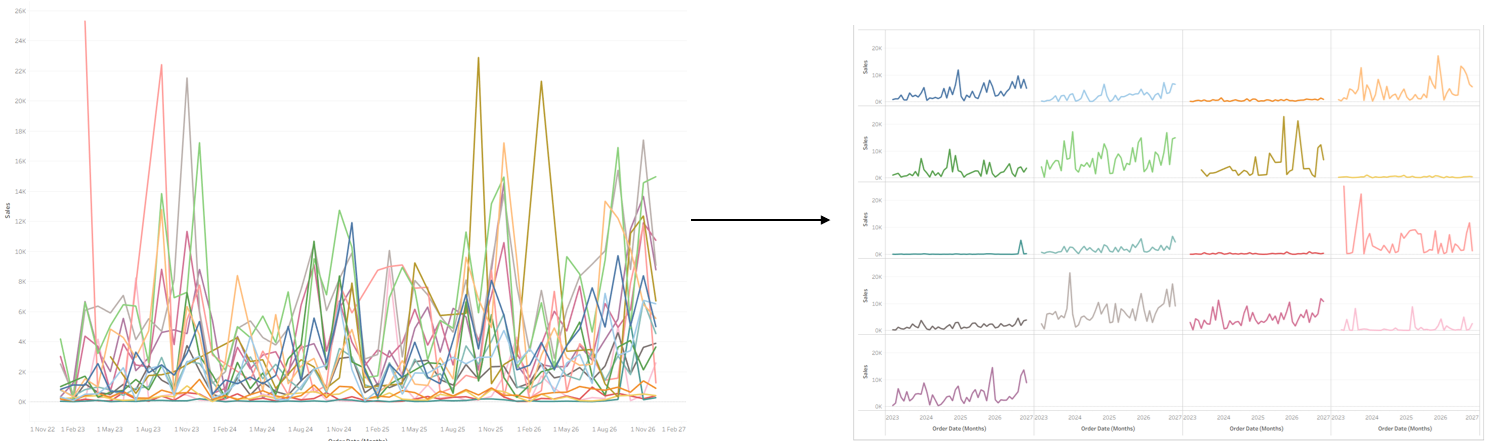
Task: Open the dark gray line panel
Action: pos(959,296)
